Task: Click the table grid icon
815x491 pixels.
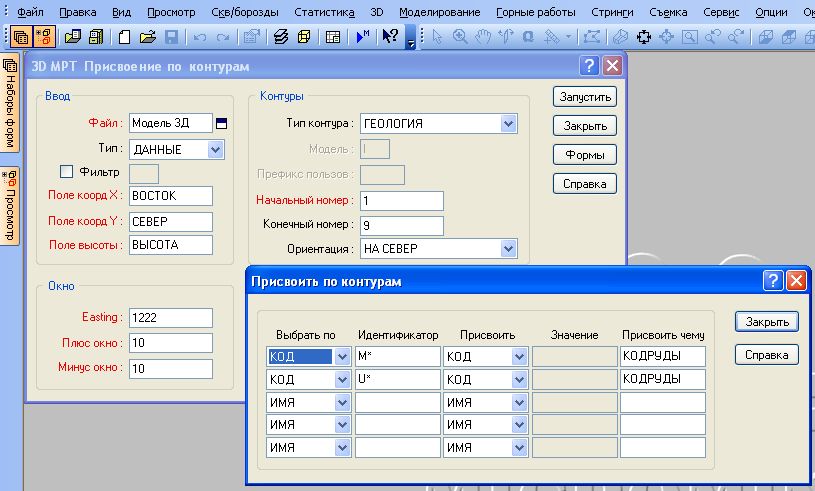Action: pyautogui.click(x=333, y=37)
